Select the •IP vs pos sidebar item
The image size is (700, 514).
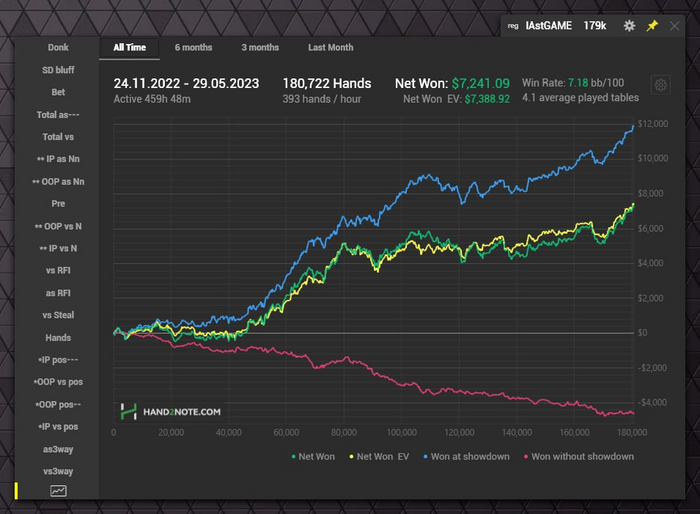[58, 426]
